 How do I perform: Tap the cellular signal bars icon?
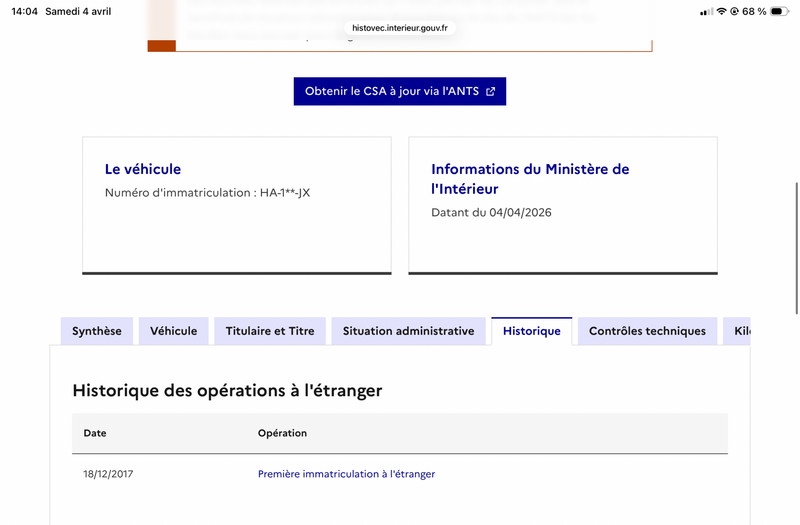pos(707,11)
